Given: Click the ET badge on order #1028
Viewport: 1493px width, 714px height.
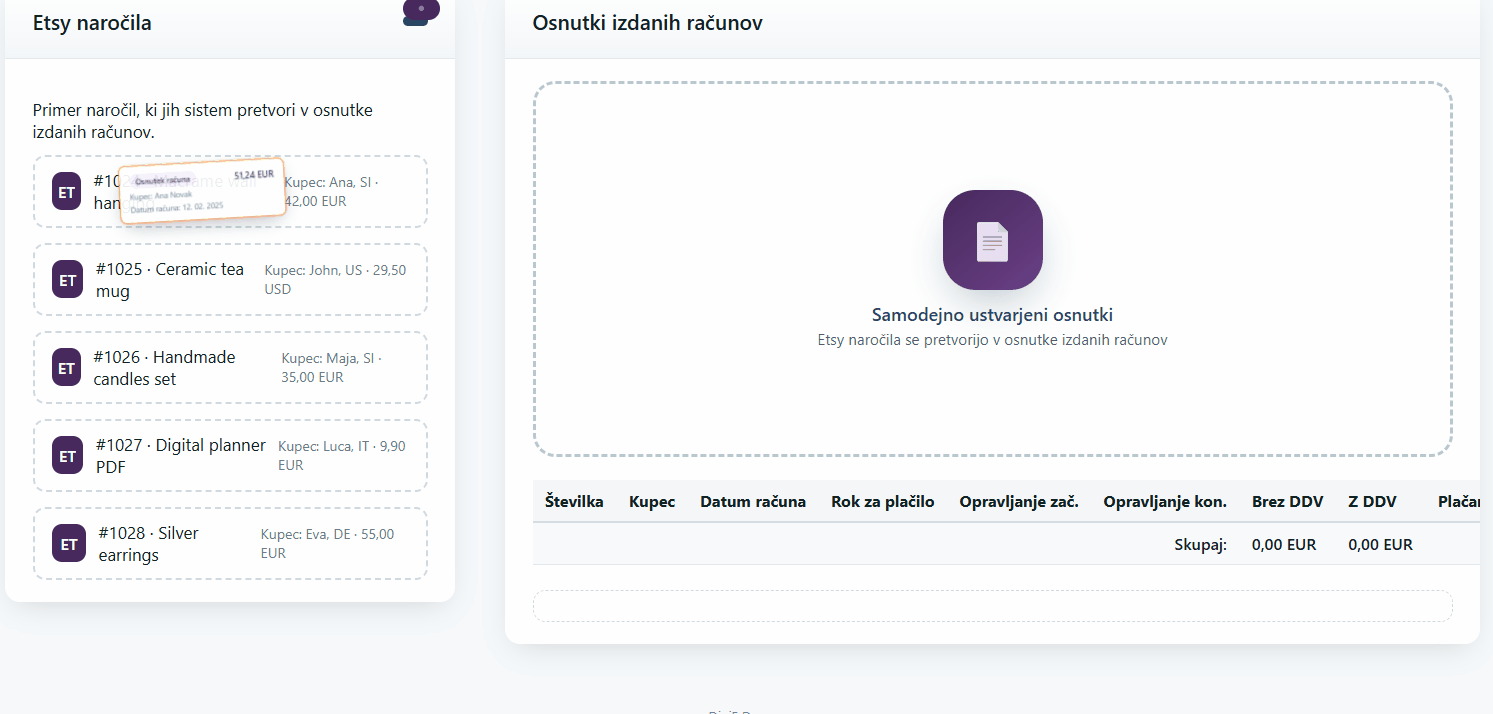Looking at the screenshot, I should click(68, 544).
